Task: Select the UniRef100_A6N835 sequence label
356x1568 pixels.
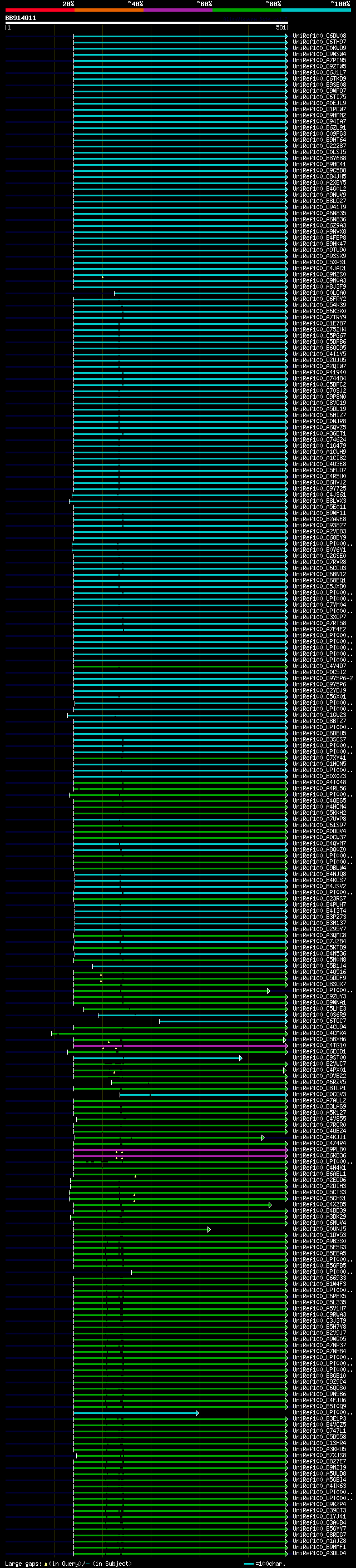Action: coord(319,214)
